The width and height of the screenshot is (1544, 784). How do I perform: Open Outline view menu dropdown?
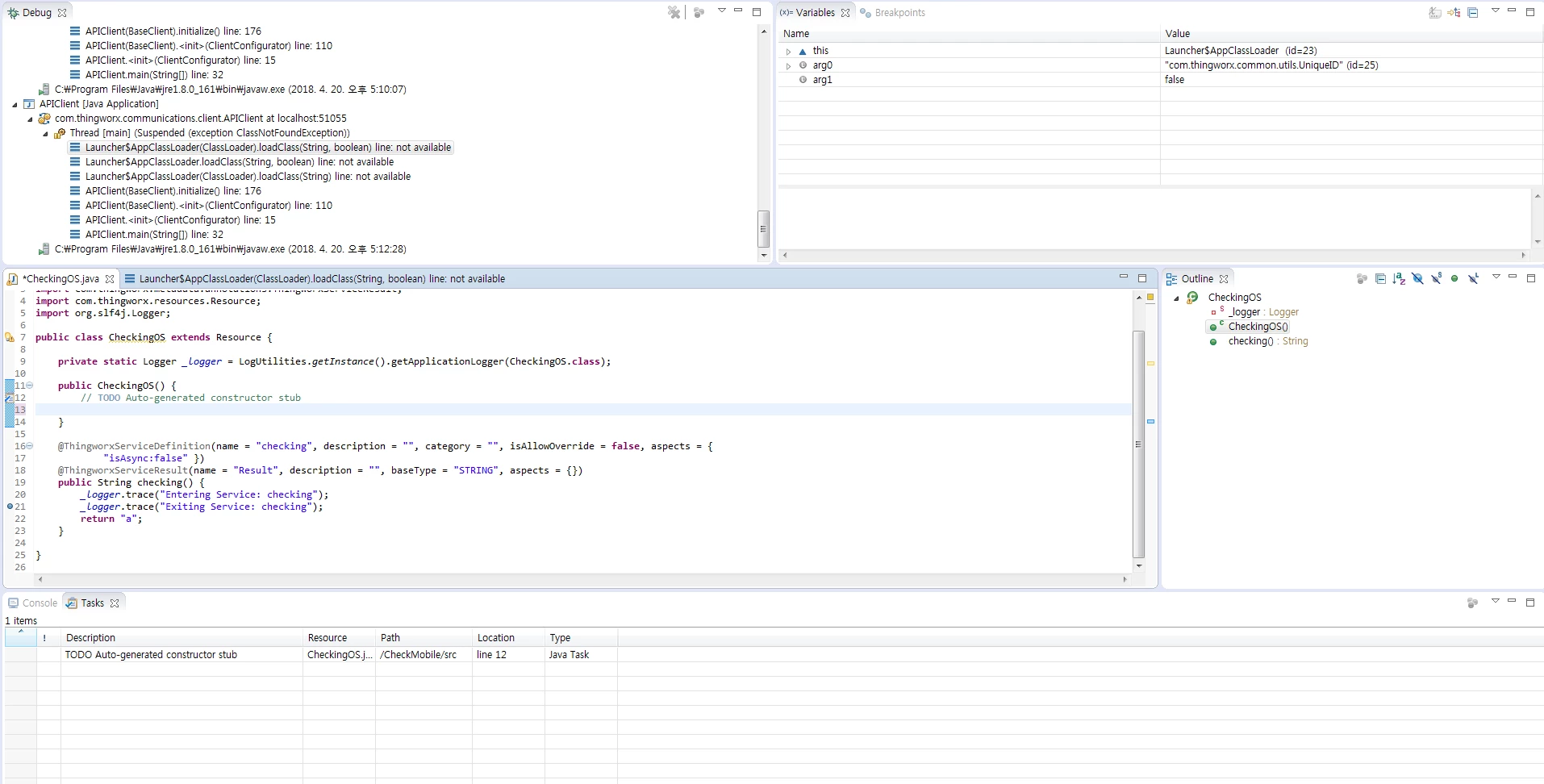pyautogui.click(x=1496, y=277)
